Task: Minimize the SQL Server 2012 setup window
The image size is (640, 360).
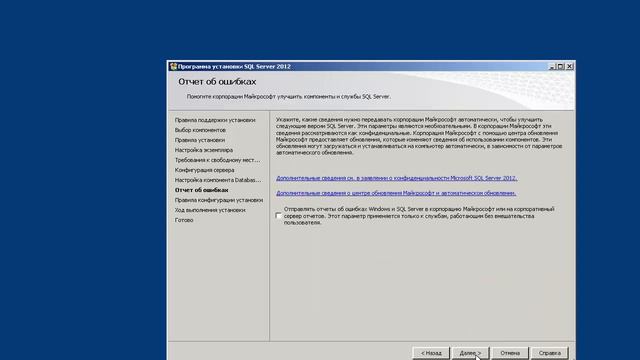Action: click(552, 67)
